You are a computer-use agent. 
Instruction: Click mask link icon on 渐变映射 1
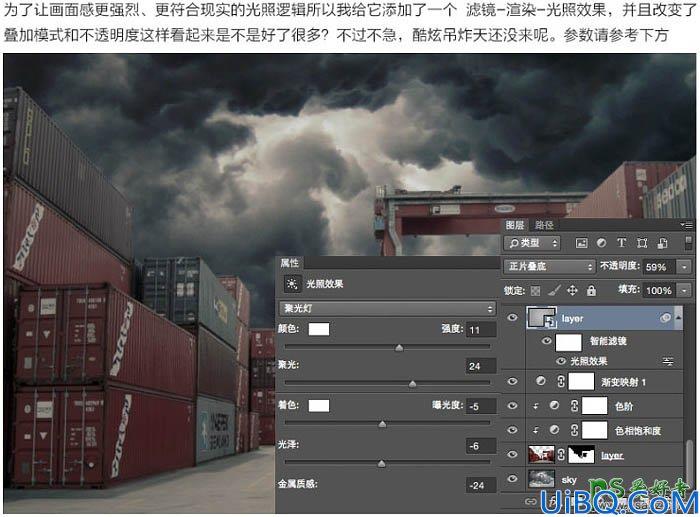tap(561, 381)
